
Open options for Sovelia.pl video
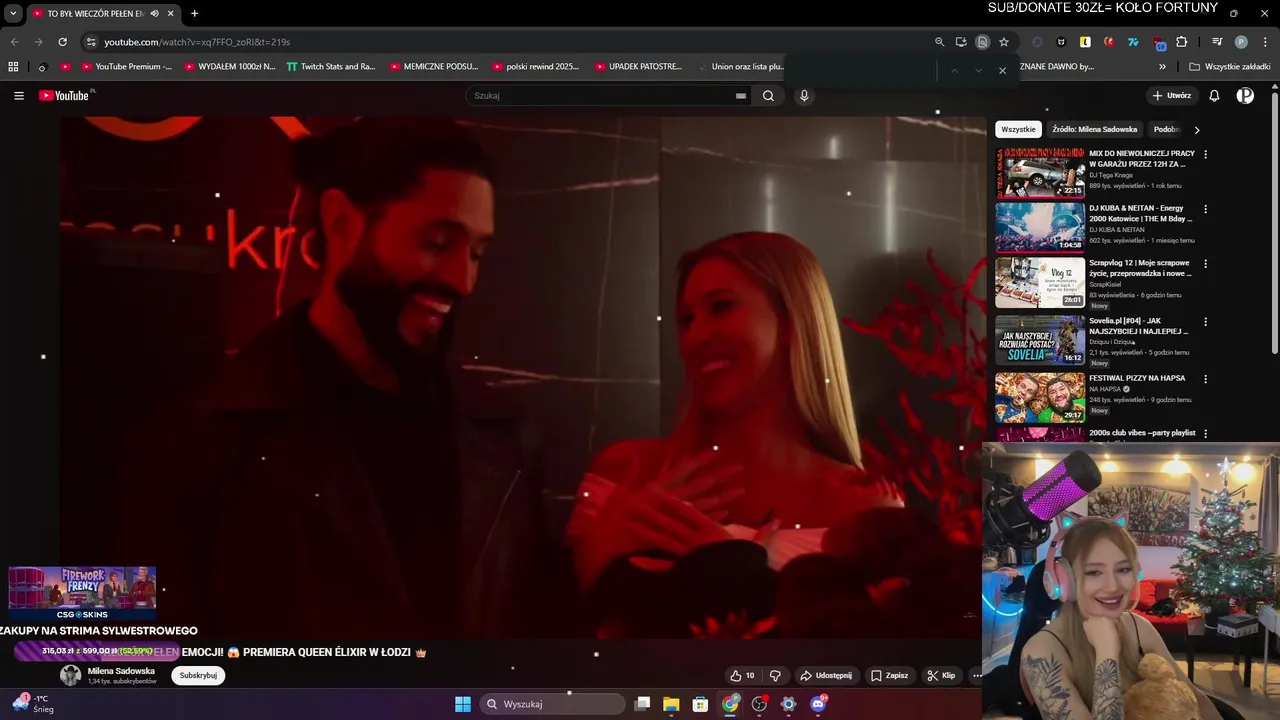(x=1205, y=323)
